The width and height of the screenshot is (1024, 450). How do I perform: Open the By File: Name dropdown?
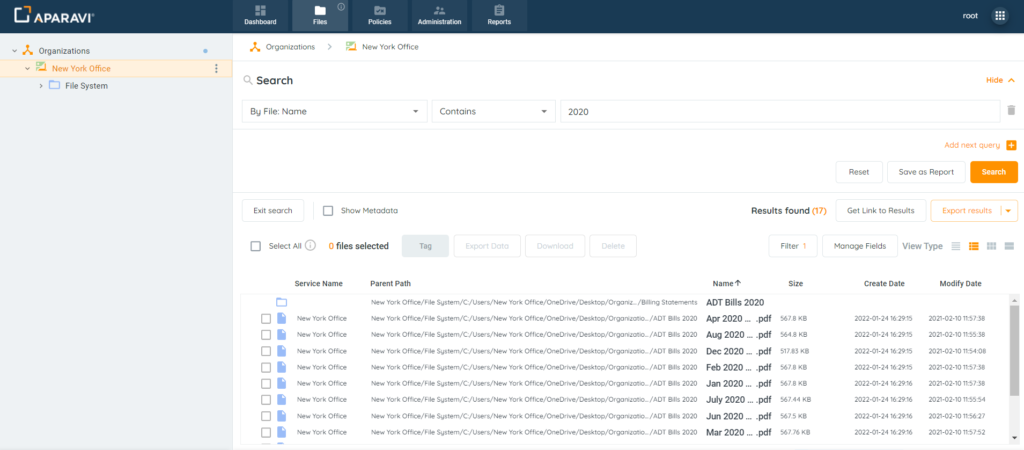pyautogui.click(x=334, y=112)
